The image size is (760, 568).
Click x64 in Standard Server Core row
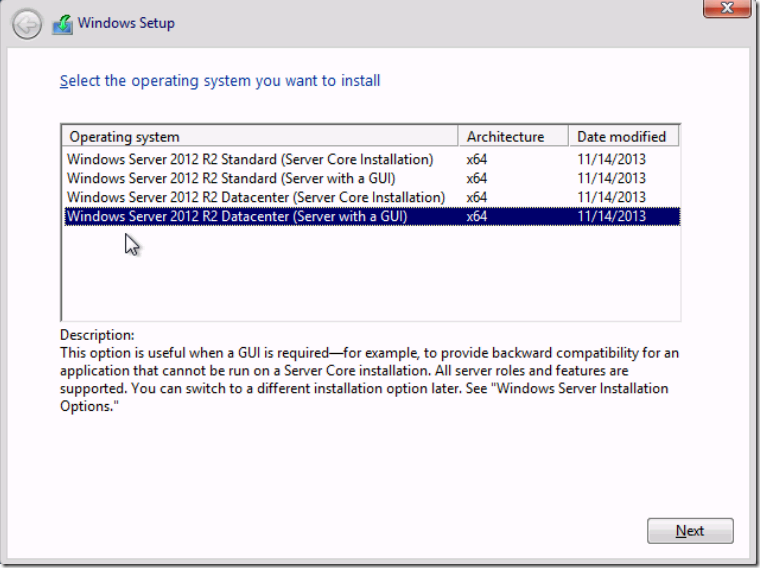click(476, 159)
